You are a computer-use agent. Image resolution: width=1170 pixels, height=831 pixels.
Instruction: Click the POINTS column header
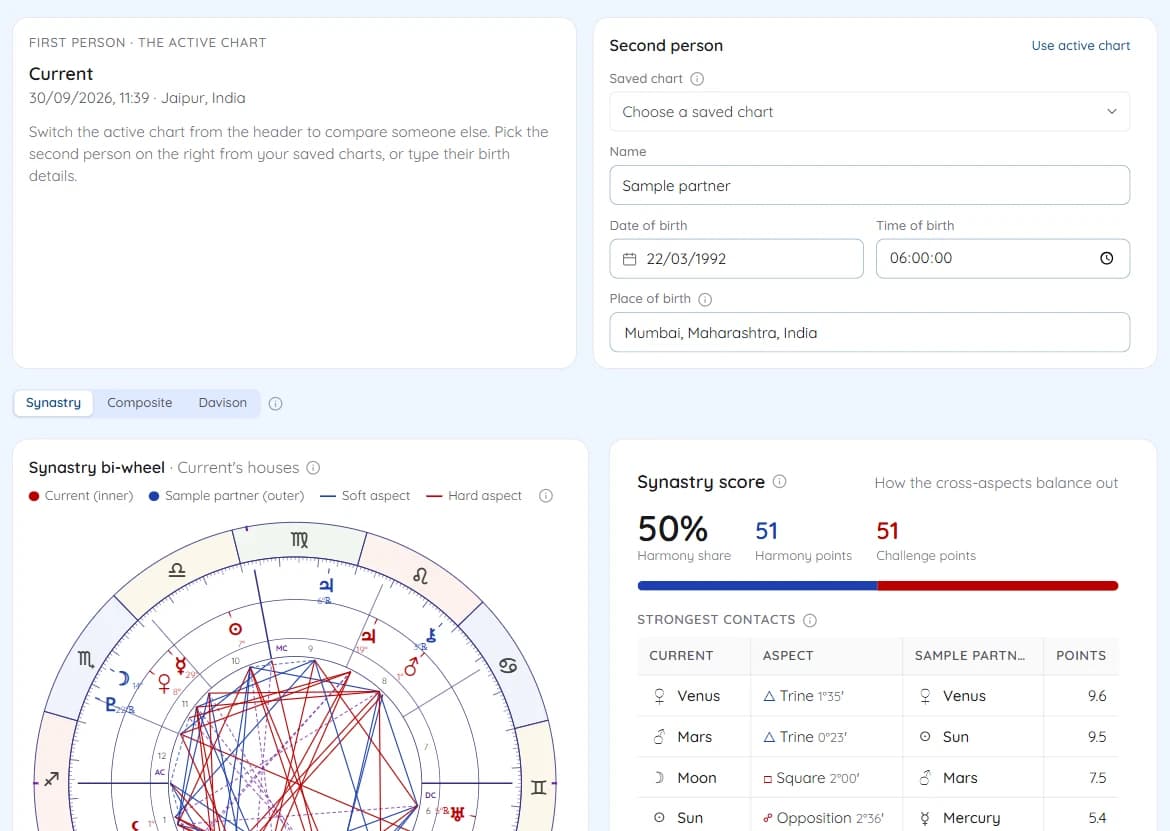click(1080, 656)
